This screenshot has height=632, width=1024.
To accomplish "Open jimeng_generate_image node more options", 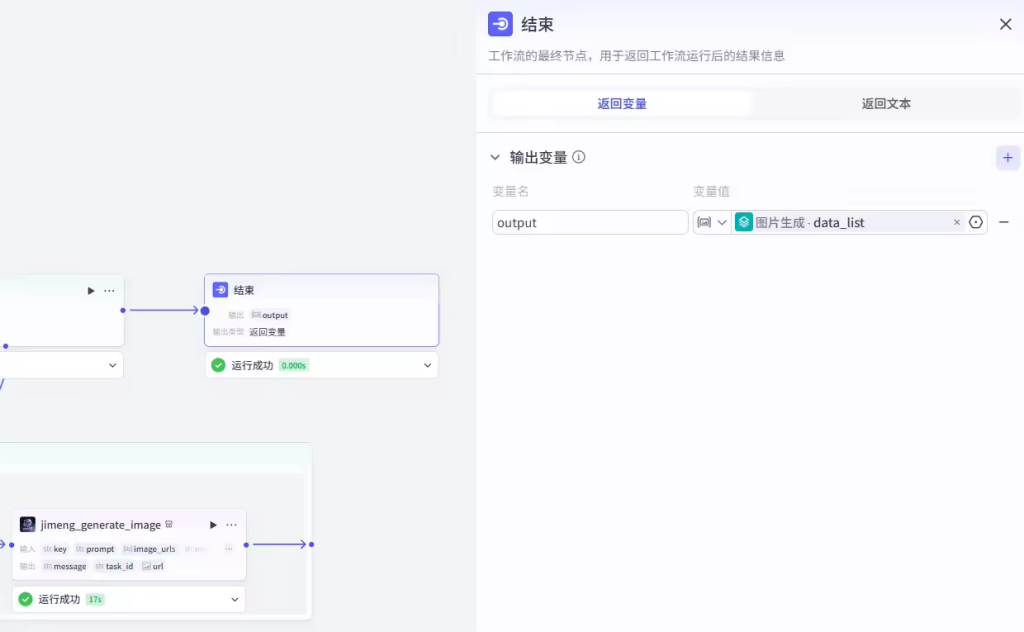I will coord(232,524).
